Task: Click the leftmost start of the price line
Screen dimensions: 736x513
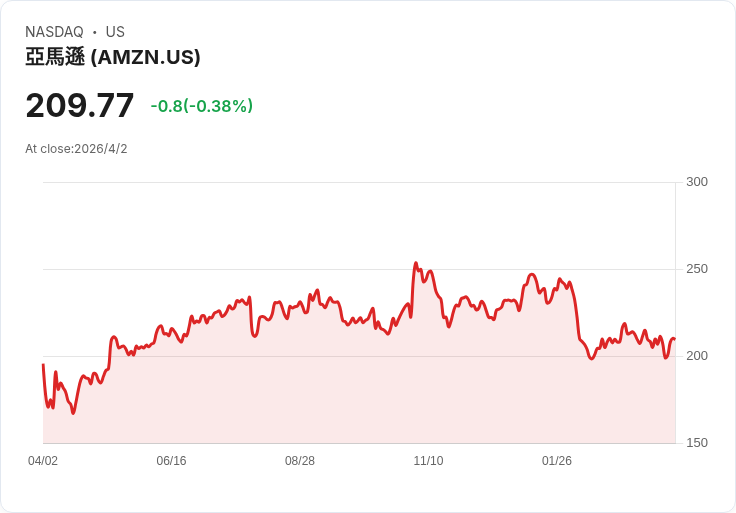Action: [x=43, y=365]
